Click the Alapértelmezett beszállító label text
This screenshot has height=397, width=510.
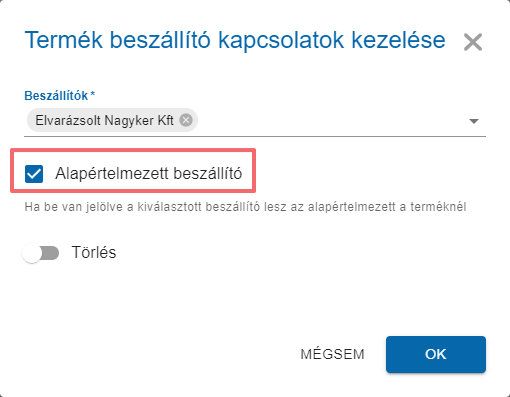click(149, 174)
